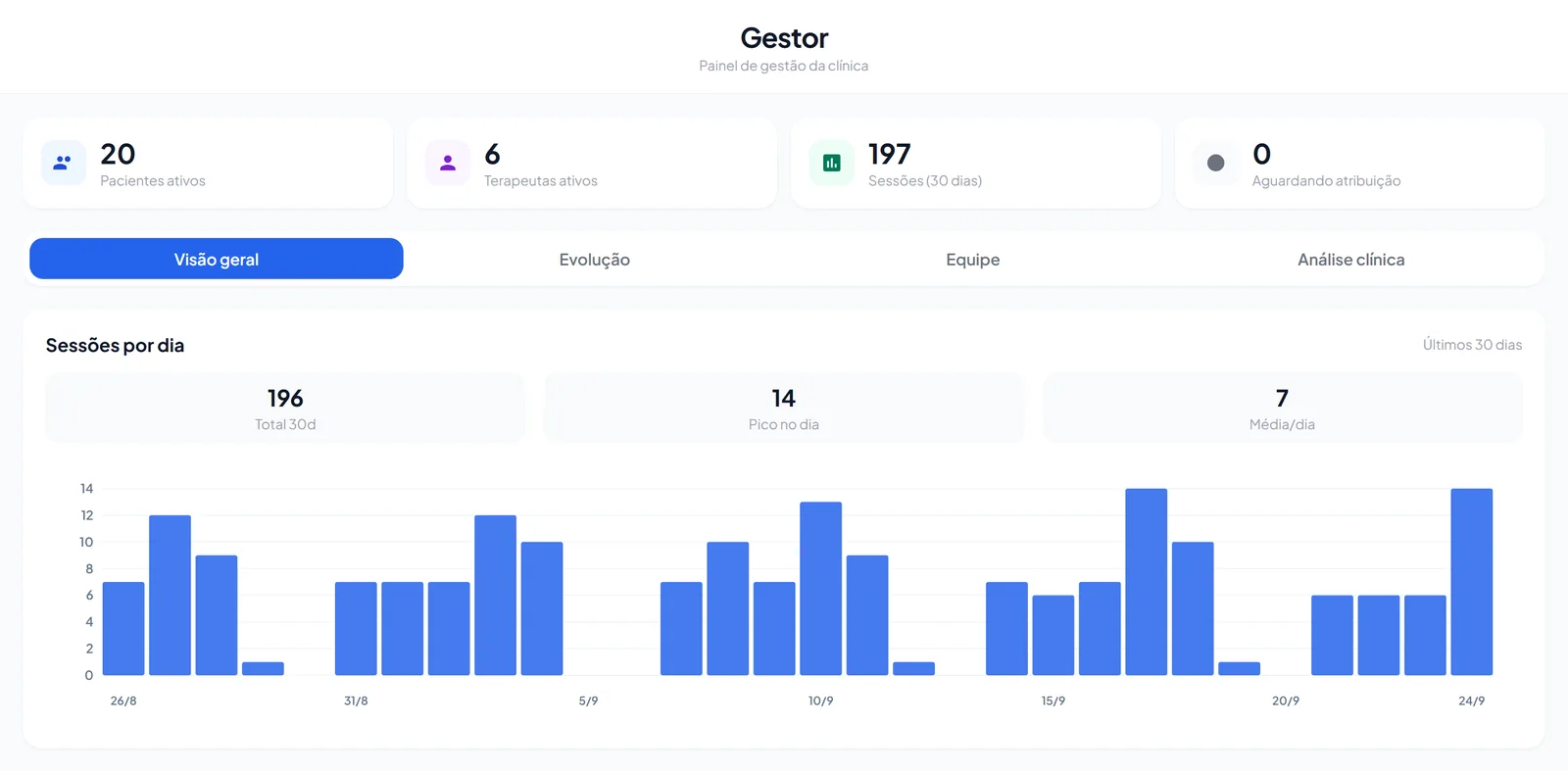
Task: Click the "24/9" x-axis date label
Action: 1471,701
